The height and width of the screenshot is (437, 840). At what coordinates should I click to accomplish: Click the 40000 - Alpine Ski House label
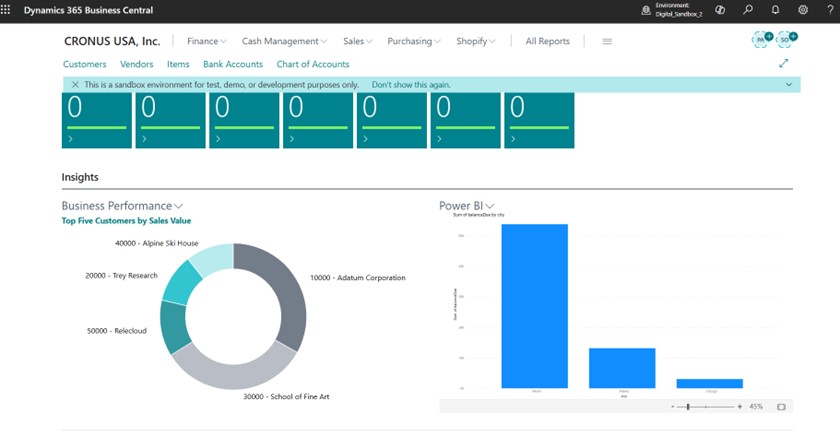(x=156, y=243)
